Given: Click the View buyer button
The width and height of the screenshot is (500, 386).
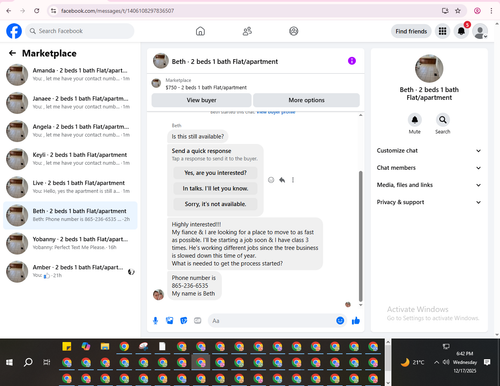Looking at the screenshot, I should point(201,100).
